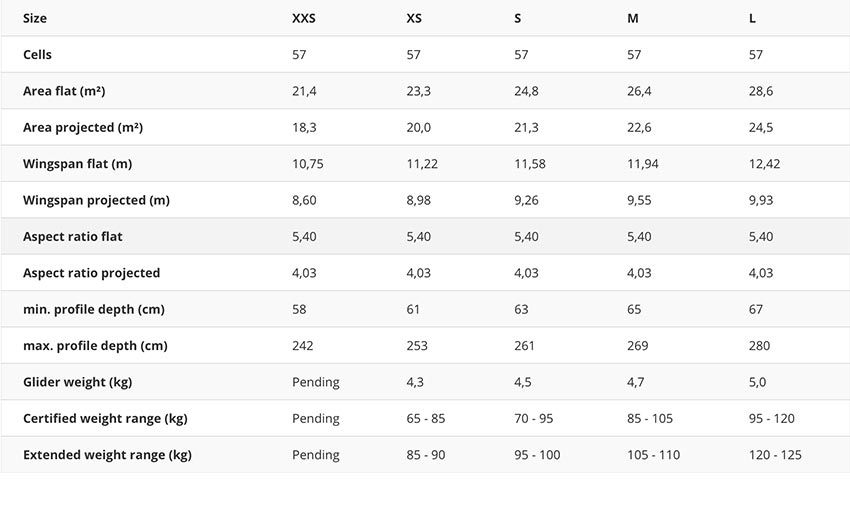
Task: Click the Aspect ratio flat row label
Action: [73, 237]
